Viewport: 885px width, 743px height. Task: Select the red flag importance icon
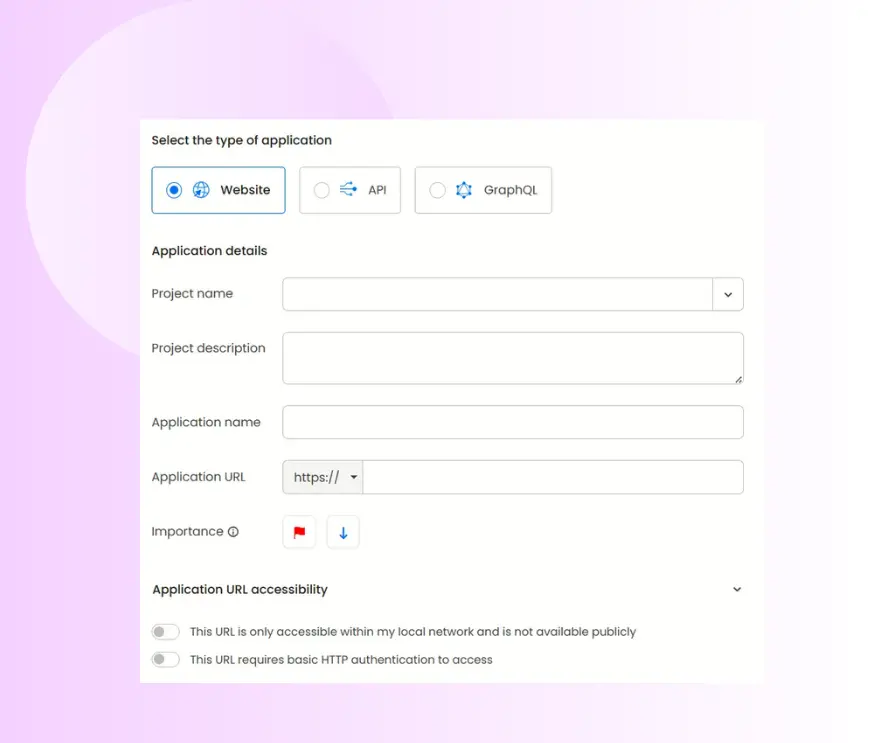click(299, 531)
